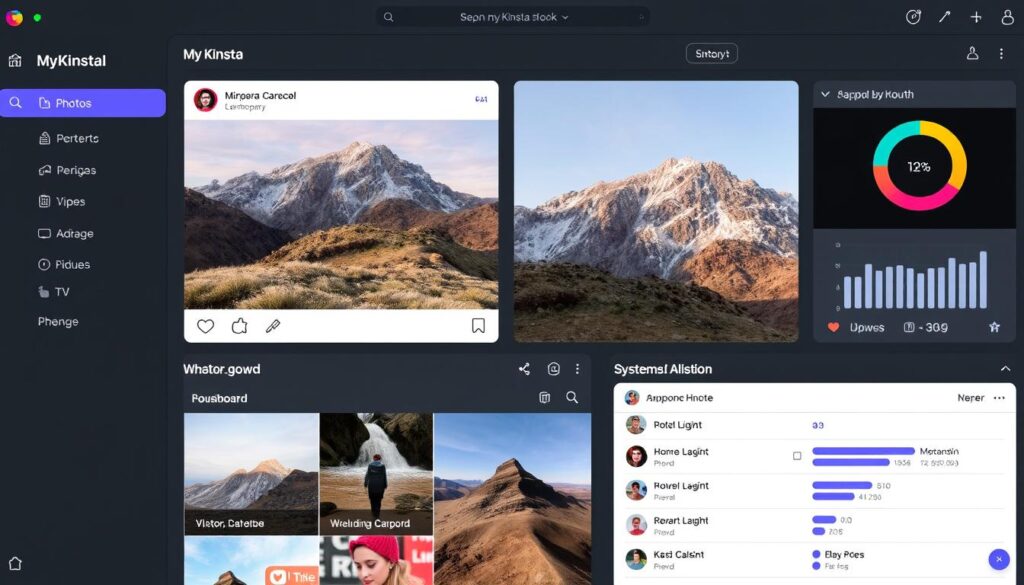Click the heart icon under the mountain post
Image resolution: width=1024 pixels, height=585 pixels.
206,326
